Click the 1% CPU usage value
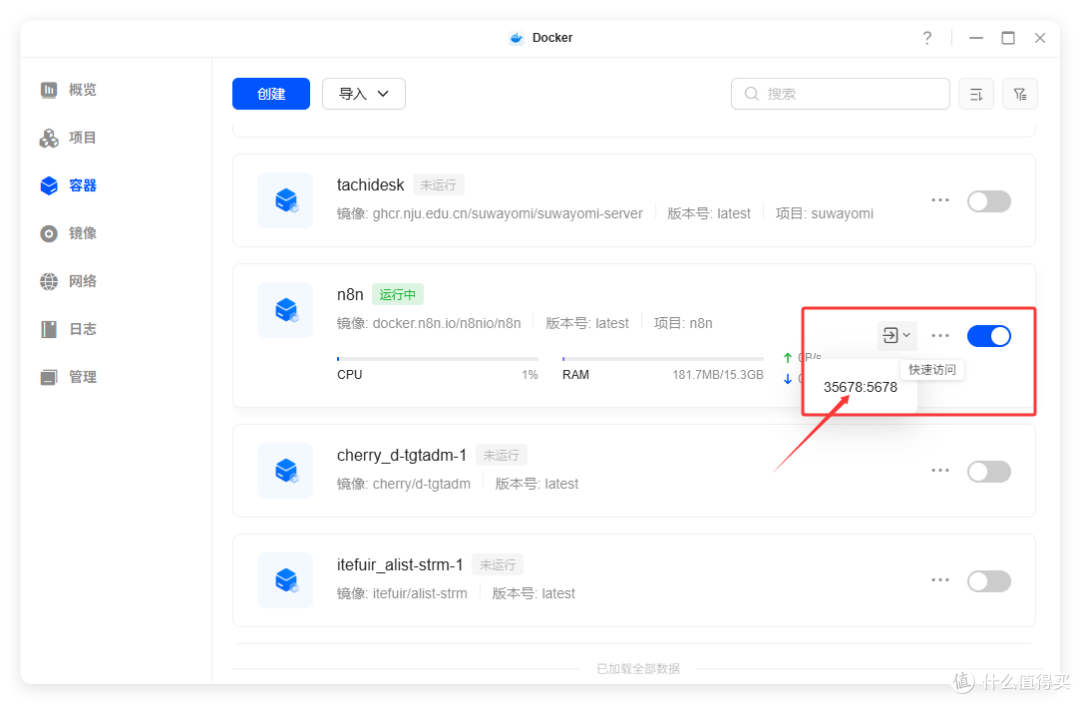 click(529, 375)
